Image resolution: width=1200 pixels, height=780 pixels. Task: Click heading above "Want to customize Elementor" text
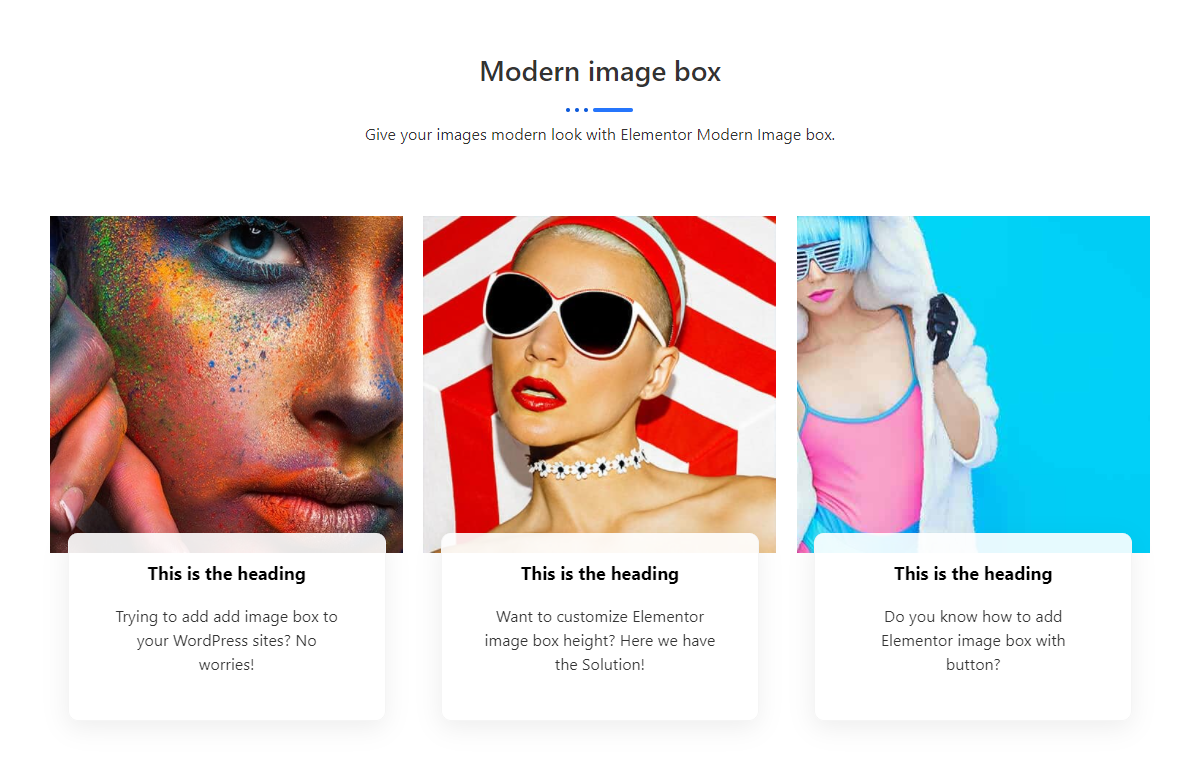(599, 574)
